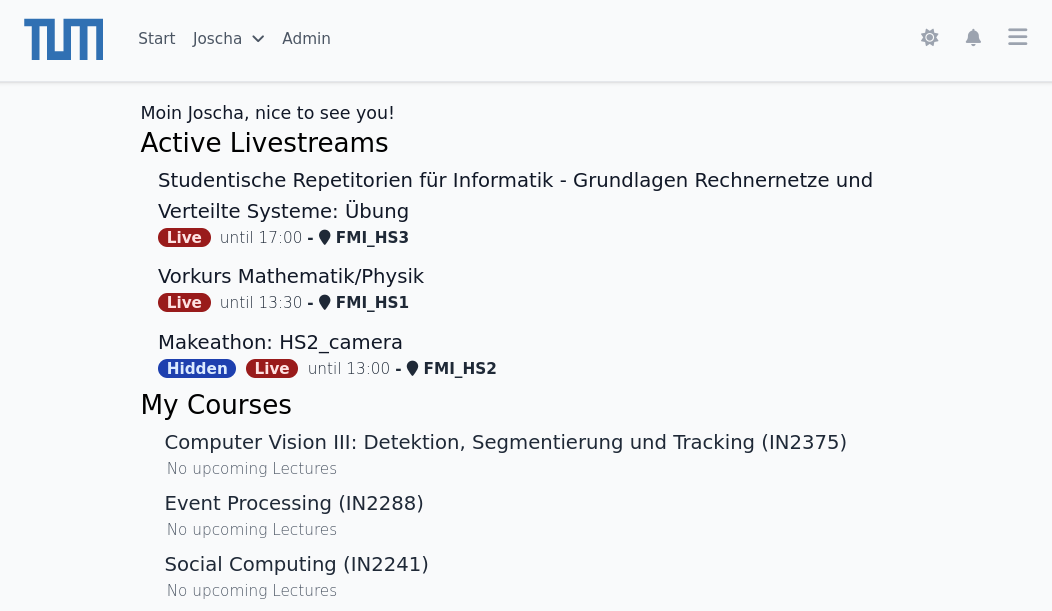Open Social Computing (IN2241) course
The width and height of the screenshot is (1052, 611).
(x=296, y=565)
